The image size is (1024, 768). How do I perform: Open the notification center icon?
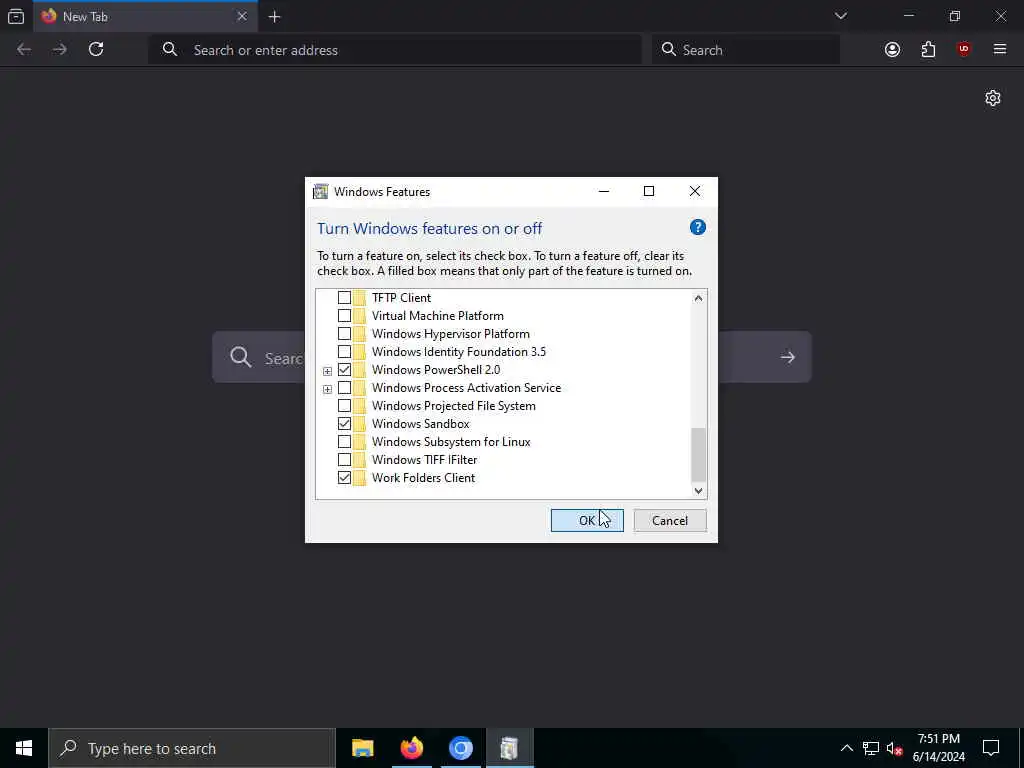(x=991, y=748)
